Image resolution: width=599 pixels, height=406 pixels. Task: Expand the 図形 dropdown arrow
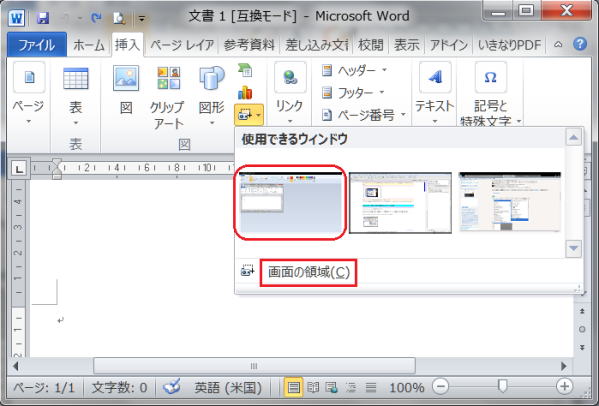(212, 123)
